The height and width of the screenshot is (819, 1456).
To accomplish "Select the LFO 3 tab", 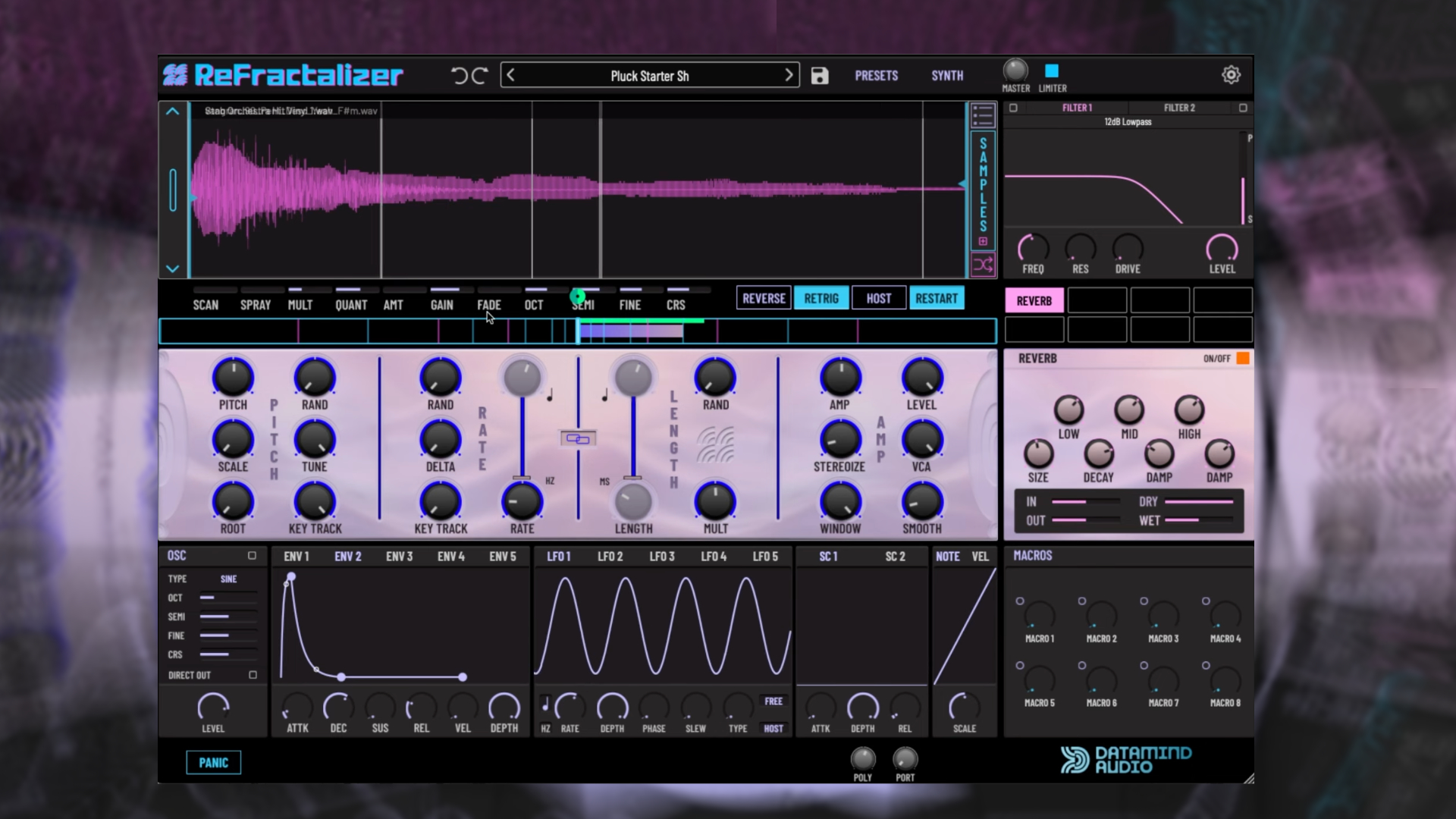I will point(661,556).
